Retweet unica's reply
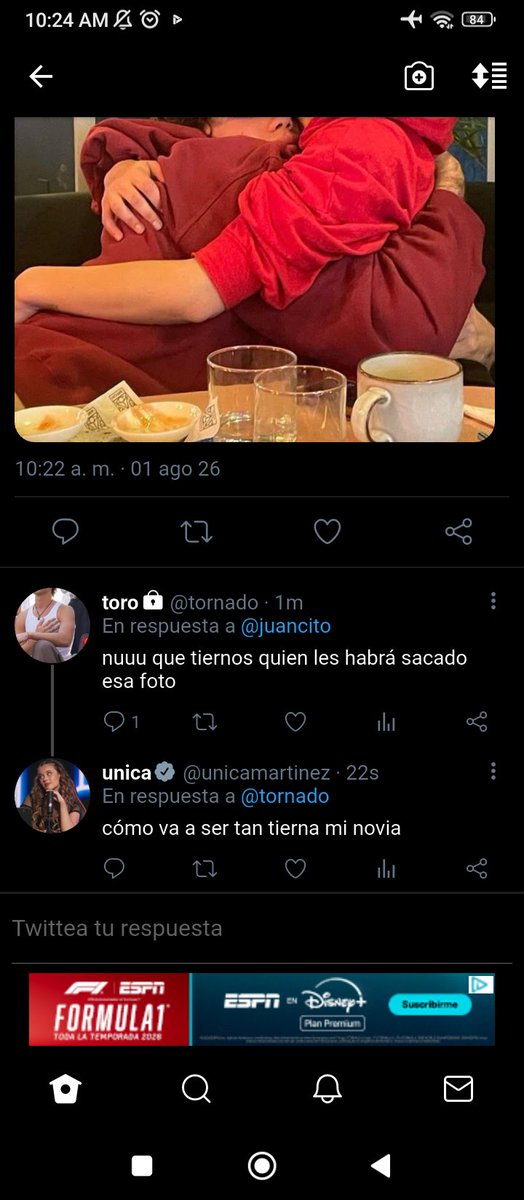 (204, 868)
